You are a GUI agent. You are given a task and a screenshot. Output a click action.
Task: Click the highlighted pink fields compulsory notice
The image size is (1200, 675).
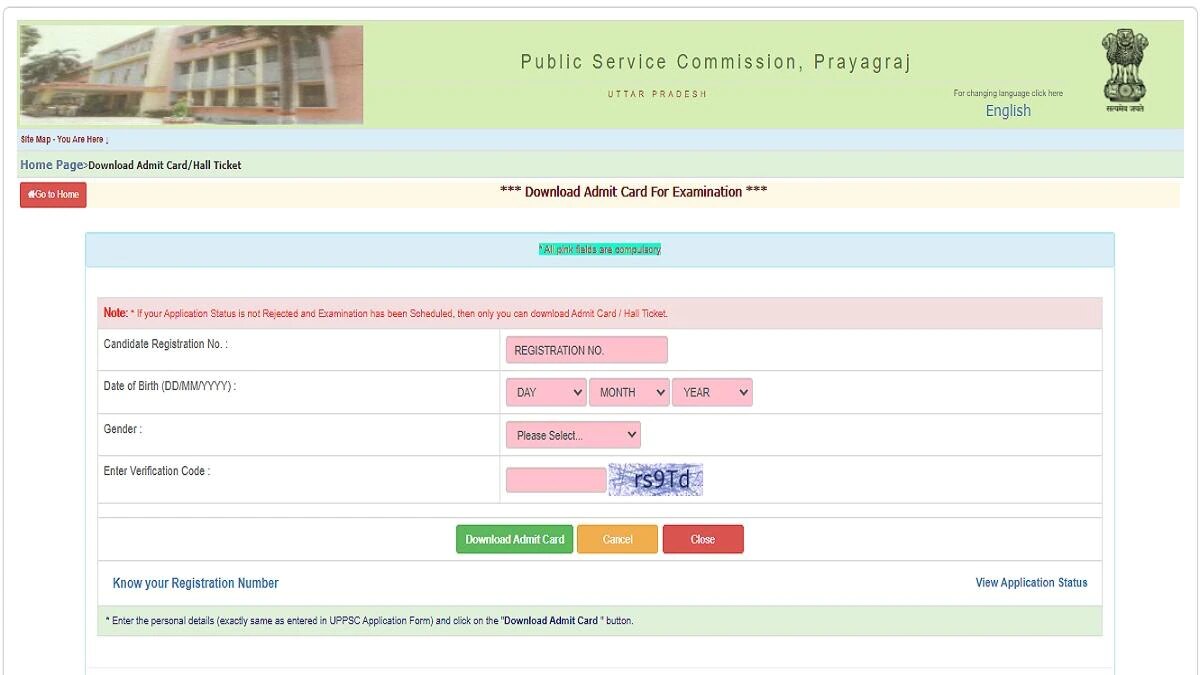point(599,248)
